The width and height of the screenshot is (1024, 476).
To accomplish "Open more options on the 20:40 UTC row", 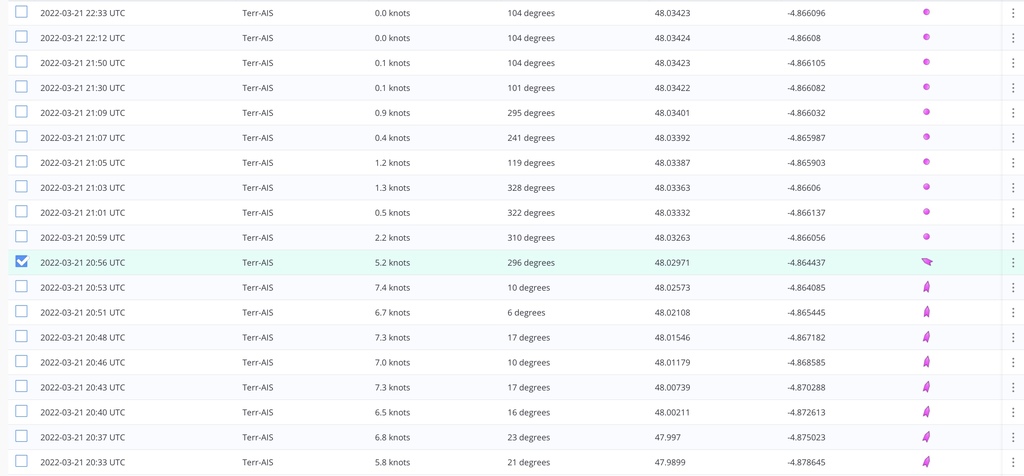I will 1013,412.
